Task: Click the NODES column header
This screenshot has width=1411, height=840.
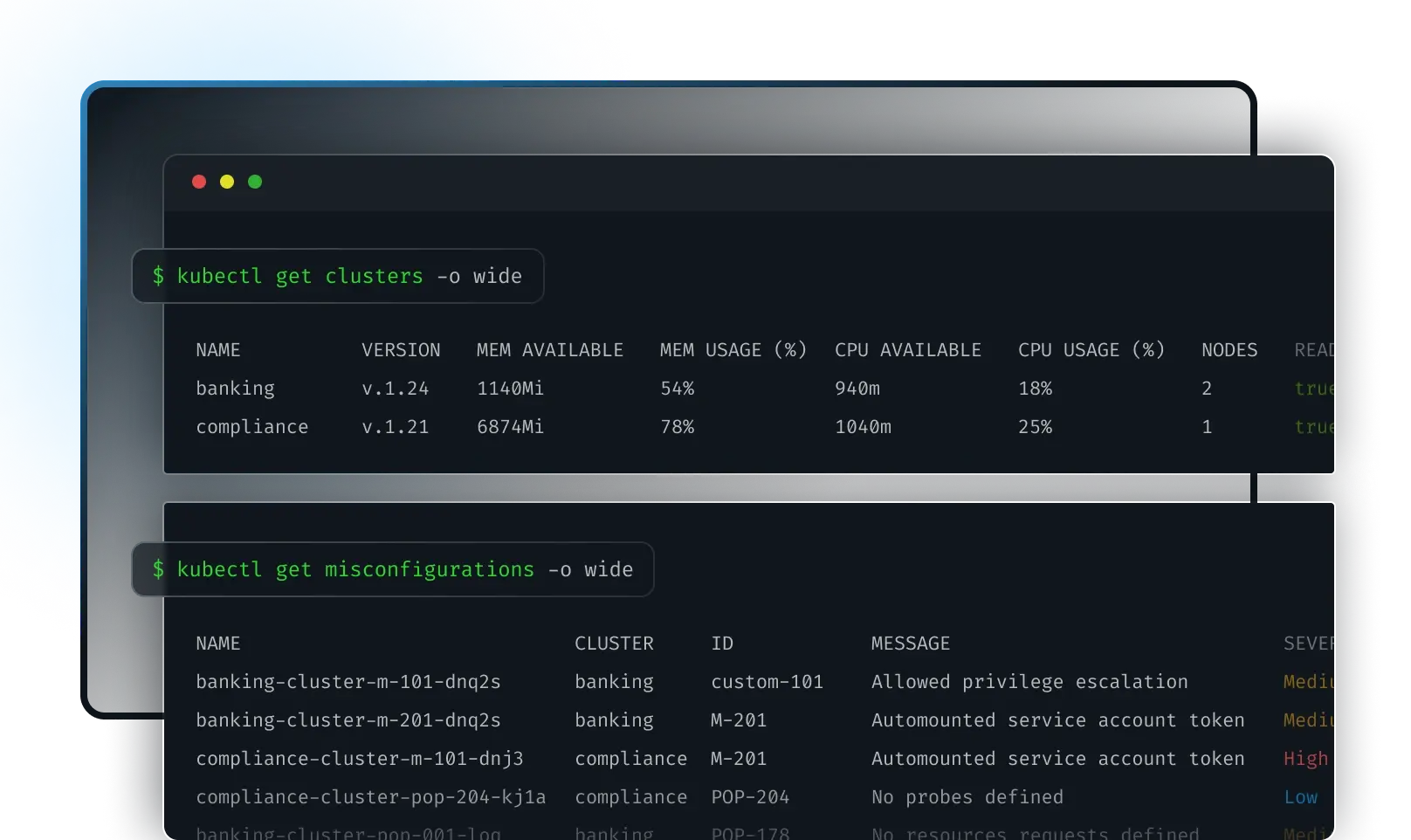Action: click(1229, 350)
